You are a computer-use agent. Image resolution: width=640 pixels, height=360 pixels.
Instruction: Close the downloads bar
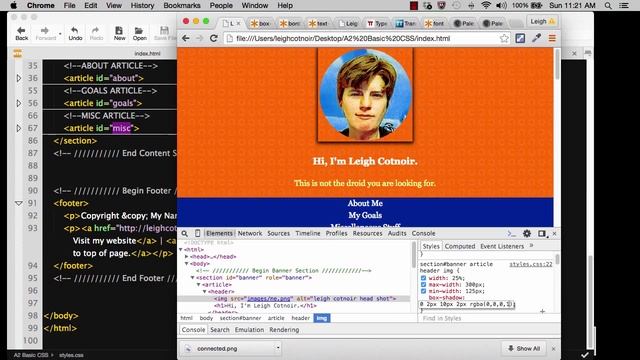pos(553,349)
